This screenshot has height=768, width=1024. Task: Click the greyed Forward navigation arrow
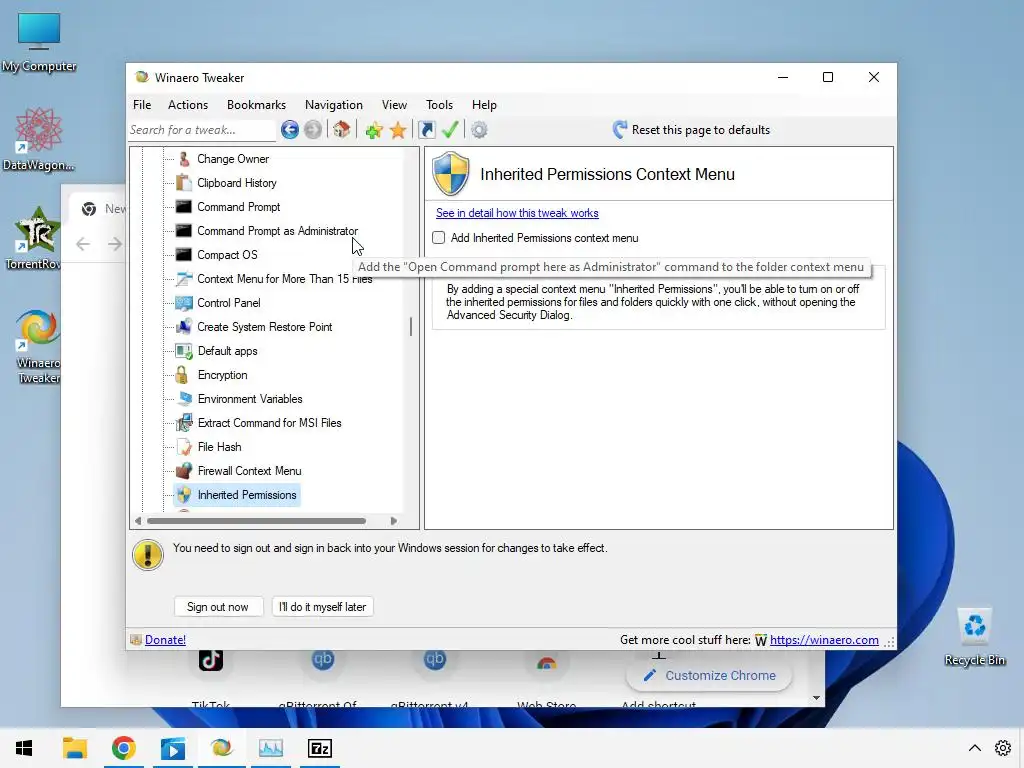coord(313,130)
